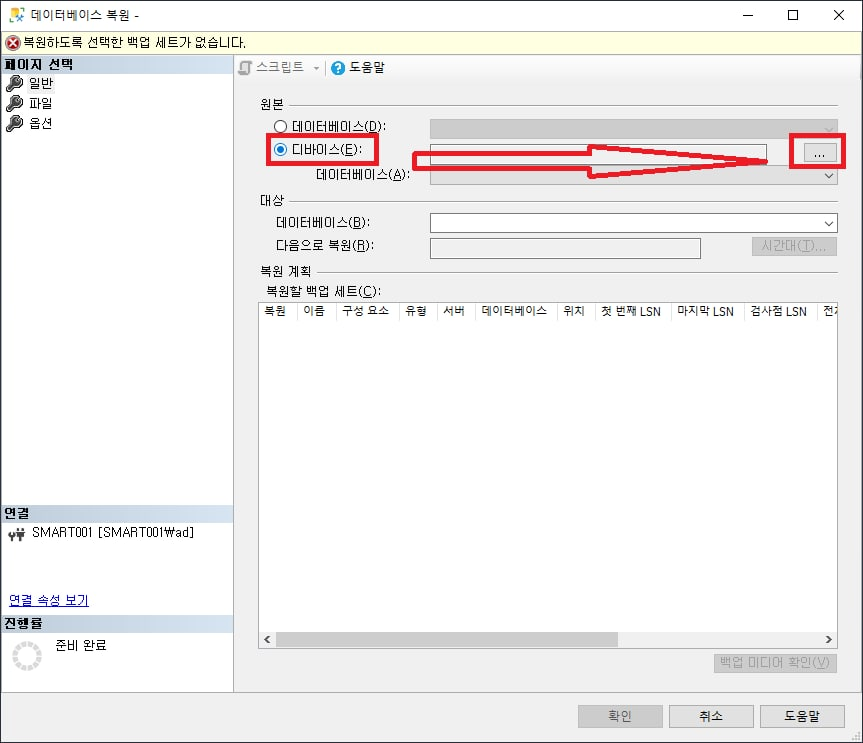Select the 데이터베이스(D) source radio button
The width and height of the screenshot is (863, 743).
click(280, 127)
